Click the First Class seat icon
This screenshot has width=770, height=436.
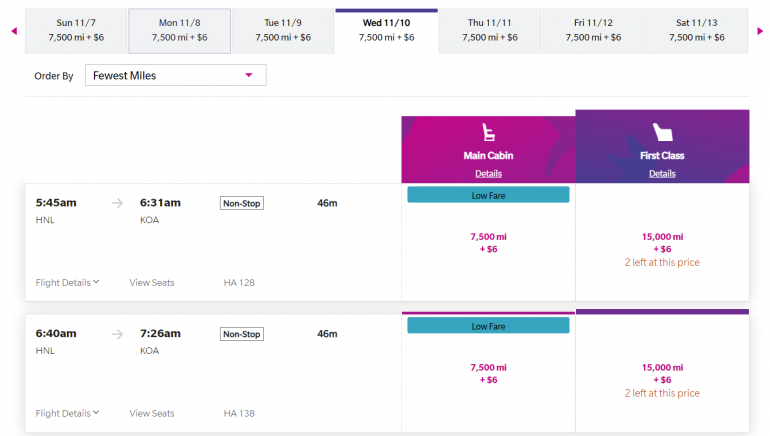click(x=662, y=133)
